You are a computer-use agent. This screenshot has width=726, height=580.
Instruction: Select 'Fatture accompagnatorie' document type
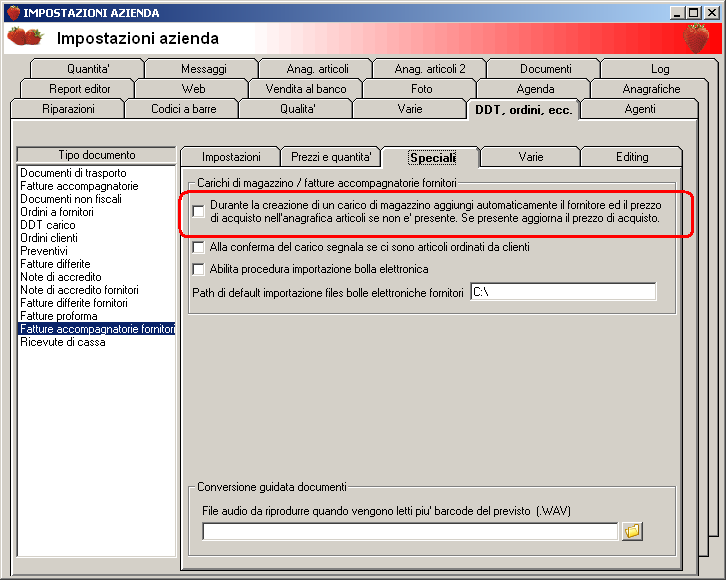pos(96,186)
